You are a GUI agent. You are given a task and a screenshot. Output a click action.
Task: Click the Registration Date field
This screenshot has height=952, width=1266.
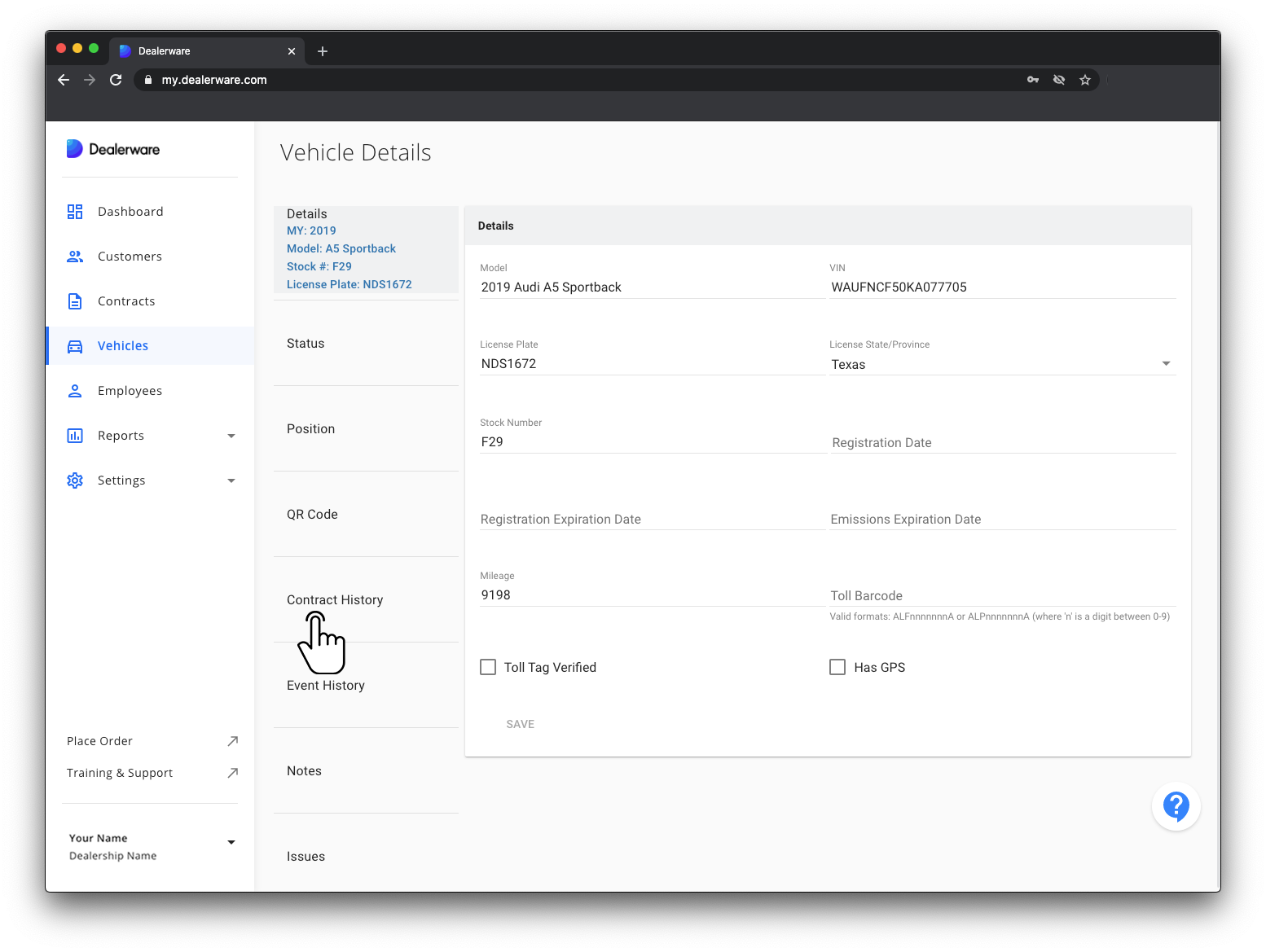pos(1003,442)
